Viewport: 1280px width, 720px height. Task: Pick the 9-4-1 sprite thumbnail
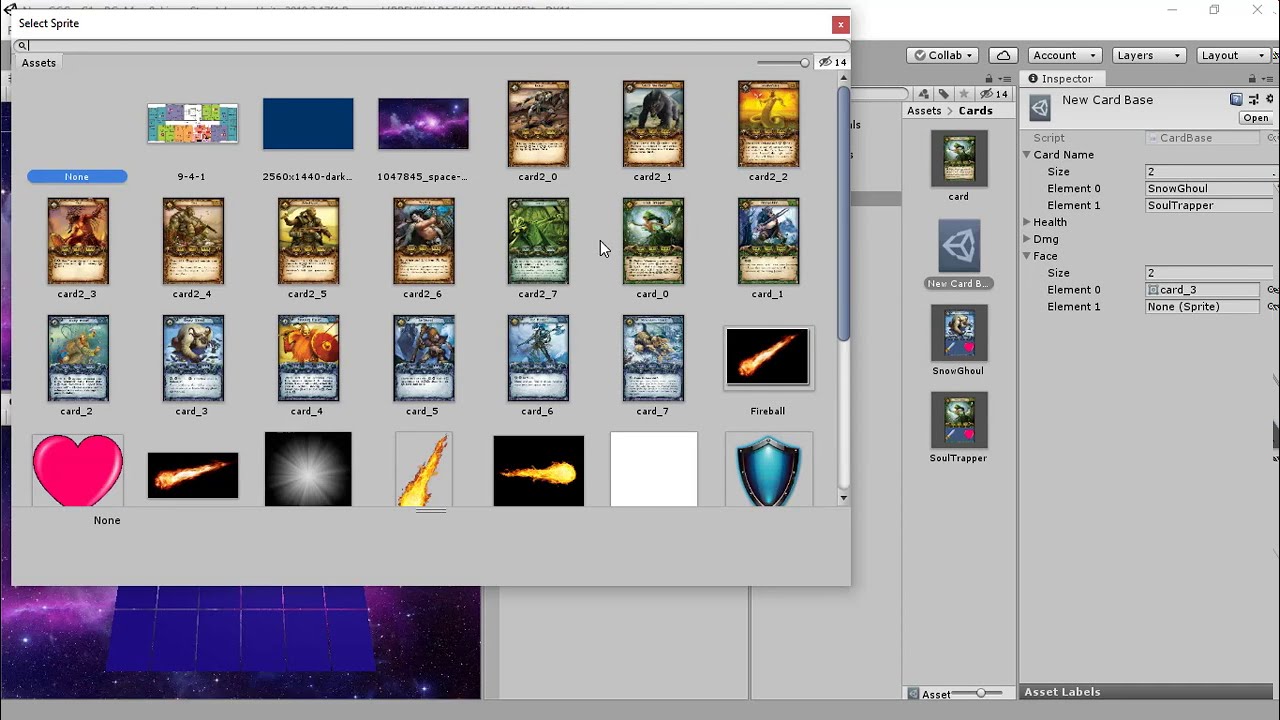(192, 124)
